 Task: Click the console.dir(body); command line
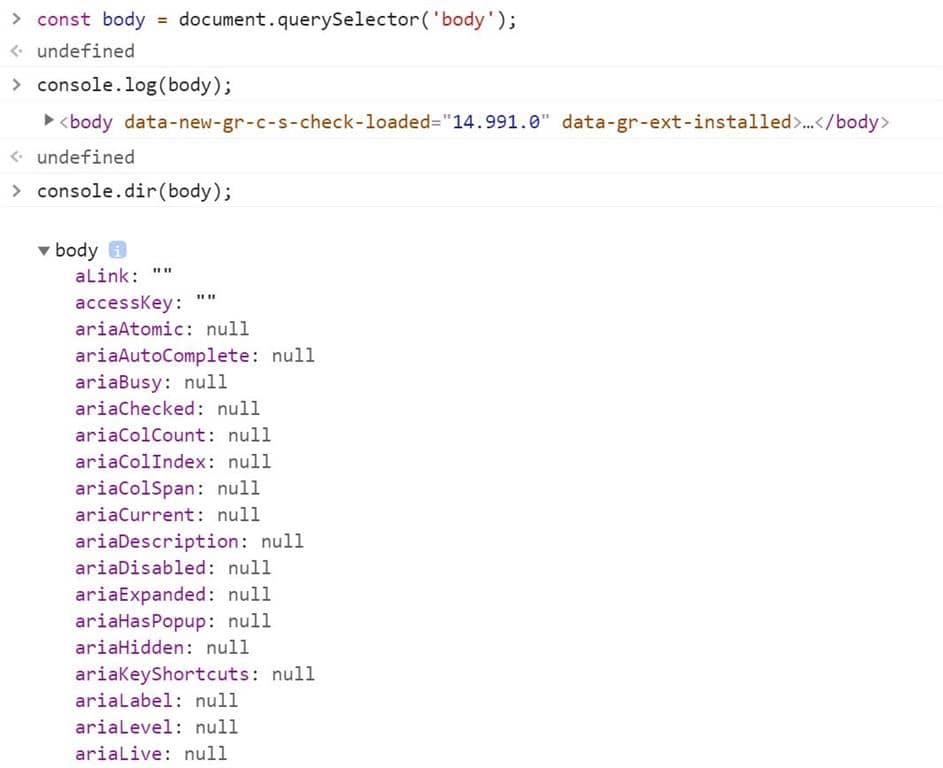tap(134, 191)
